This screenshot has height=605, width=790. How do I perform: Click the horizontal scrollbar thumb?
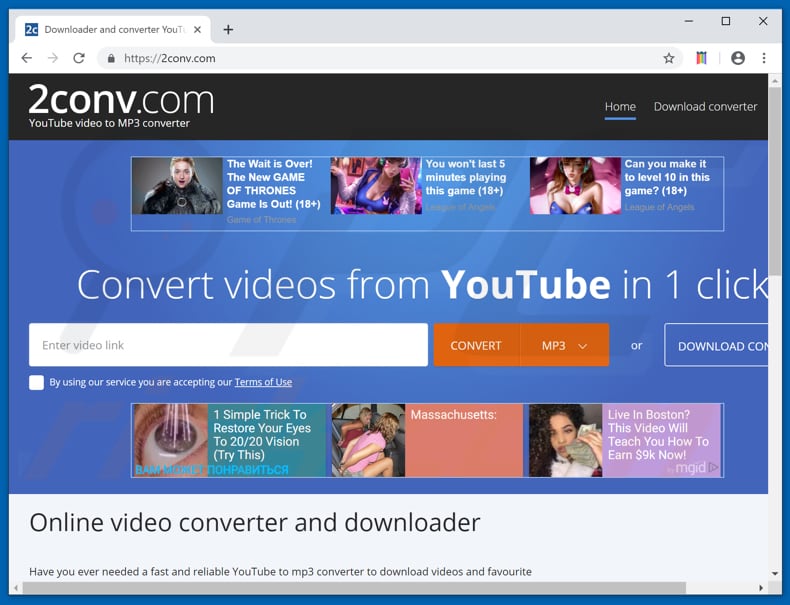(354, 588)
